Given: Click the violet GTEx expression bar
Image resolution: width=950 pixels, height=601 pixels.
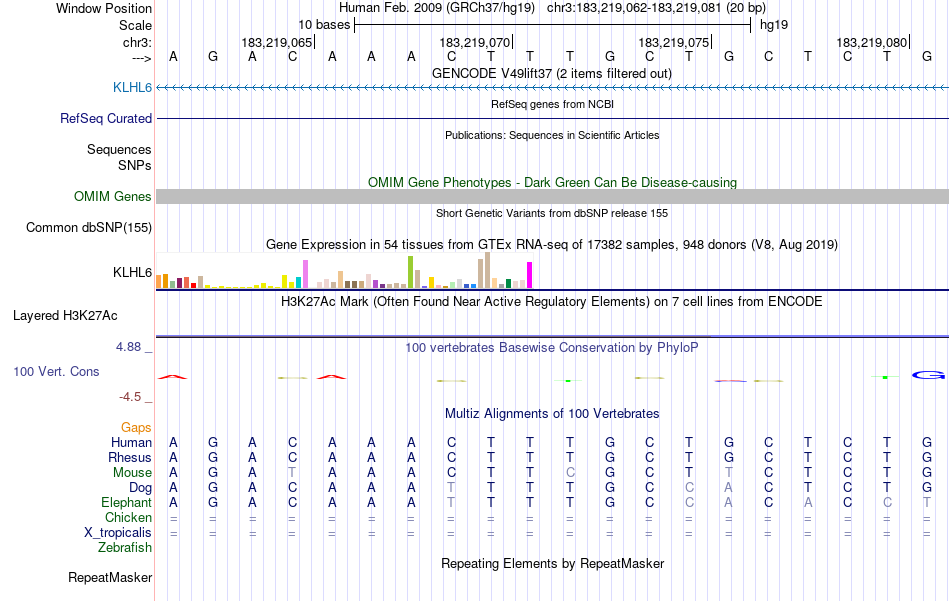Looking at the screenshot, I should point(305,274).
